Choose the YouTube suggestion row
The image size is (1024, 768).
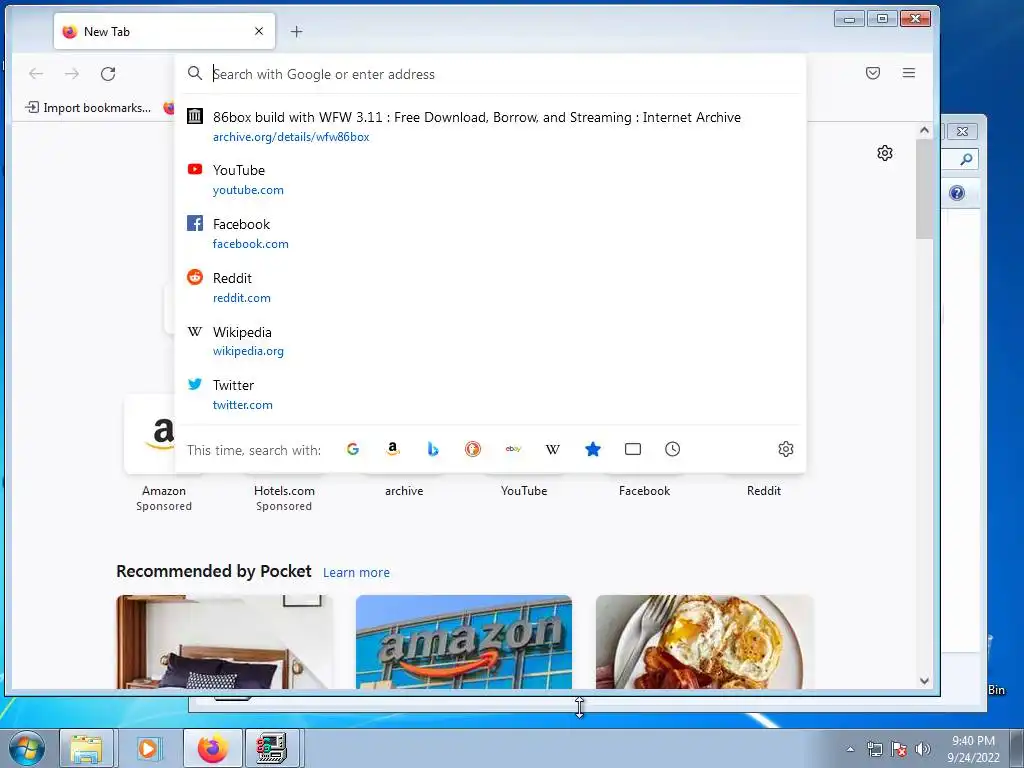click(x=490, y=180)
